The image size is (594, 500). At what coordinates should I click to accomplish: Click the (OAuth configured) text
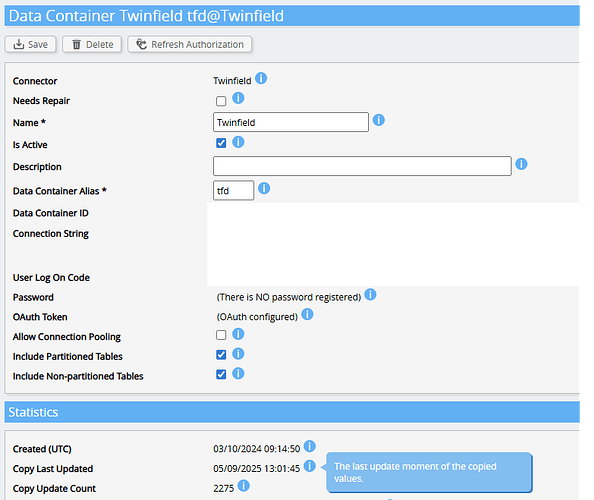257,317
